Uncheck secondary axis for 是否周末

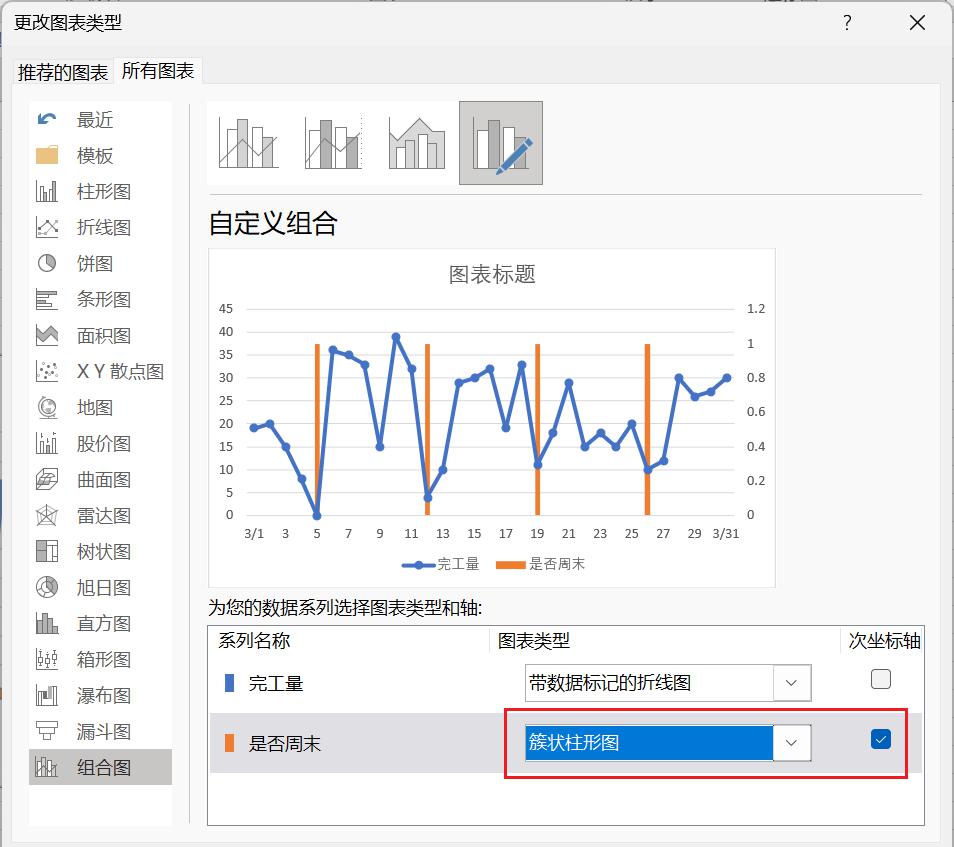coord(880,739)
